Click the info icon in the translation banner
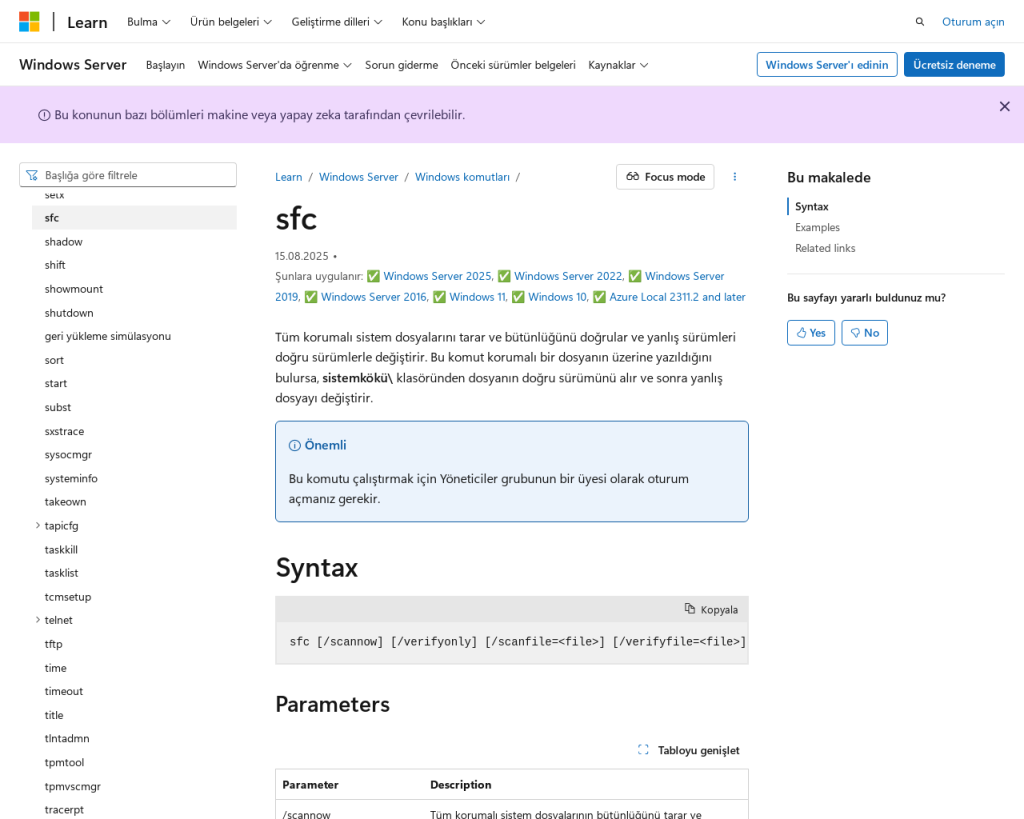Image resolution: width=1024 pixels, height=819 pixels. [44, 115]
